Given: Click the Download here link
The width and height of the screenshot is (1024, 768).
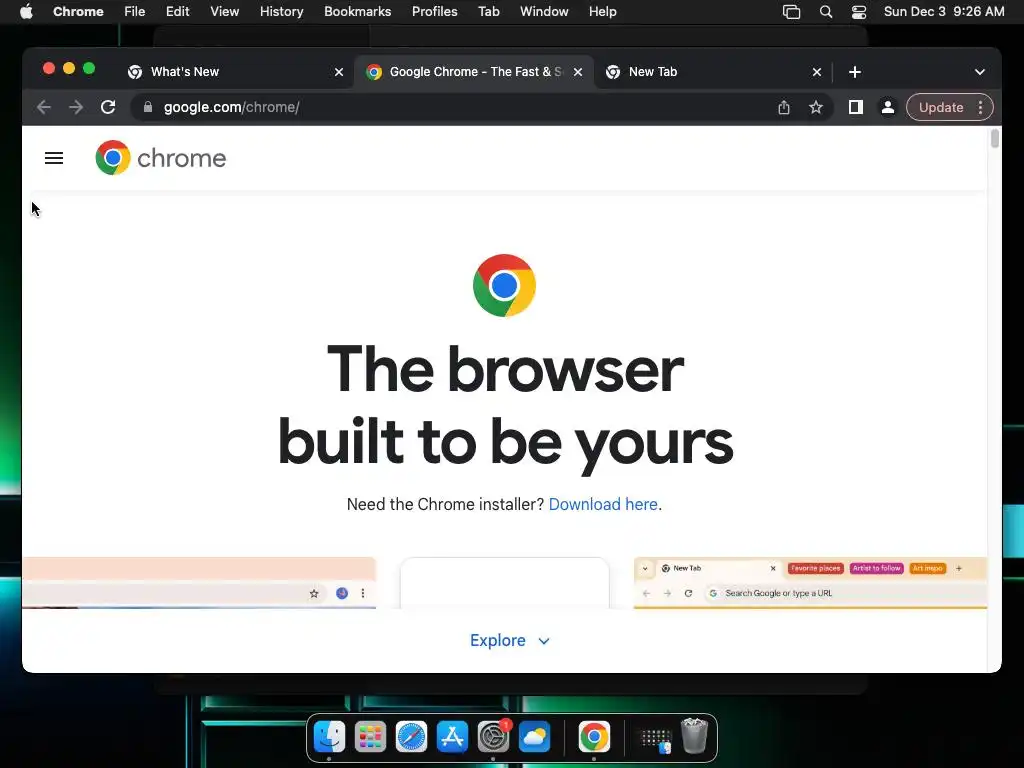Looking at the screenshot, I should click(603, 504).
